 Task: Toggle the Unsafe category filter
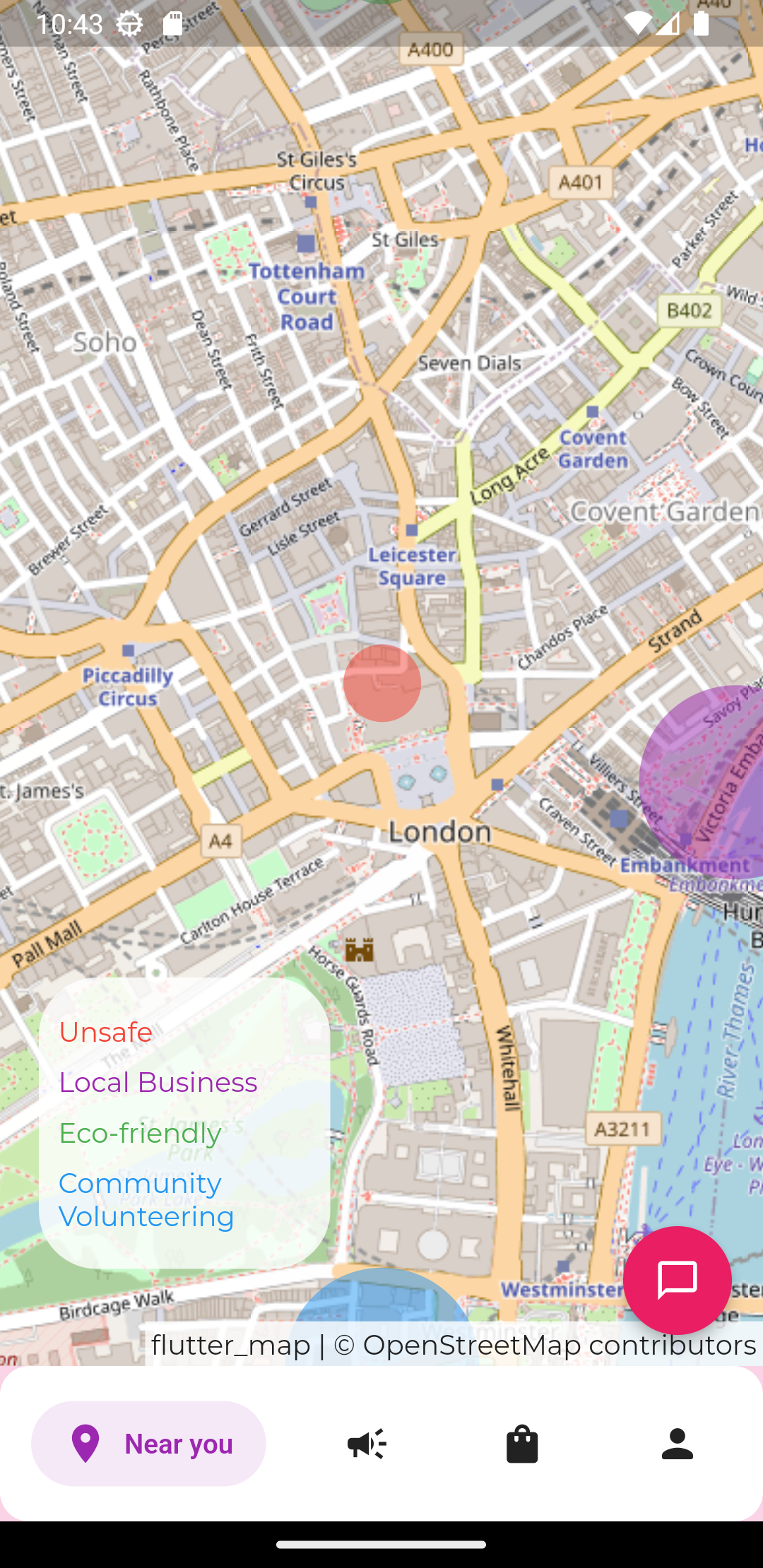click(x=105, y=1032)
